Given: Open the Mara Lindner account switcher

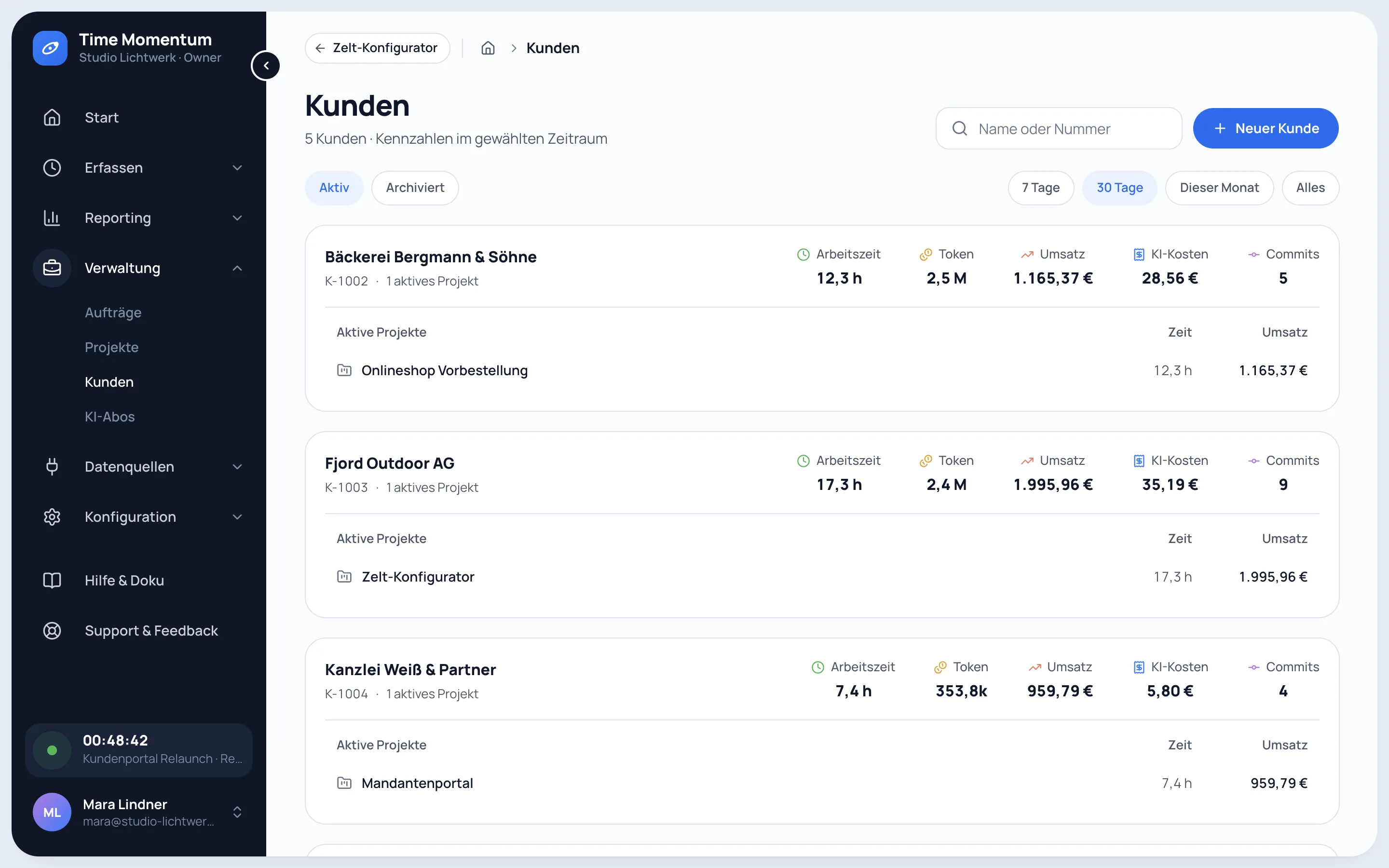Looking at the screenshot, I should 237,812.
